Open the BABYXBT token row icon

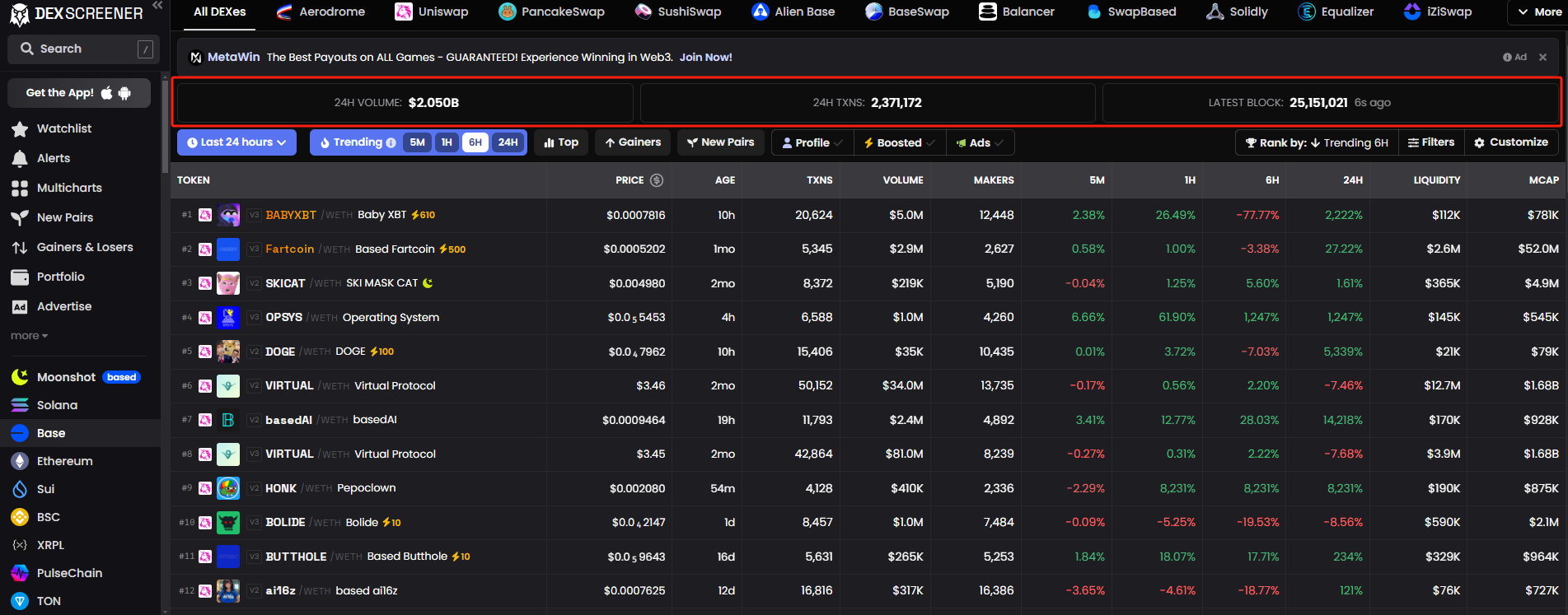[228, 215]
